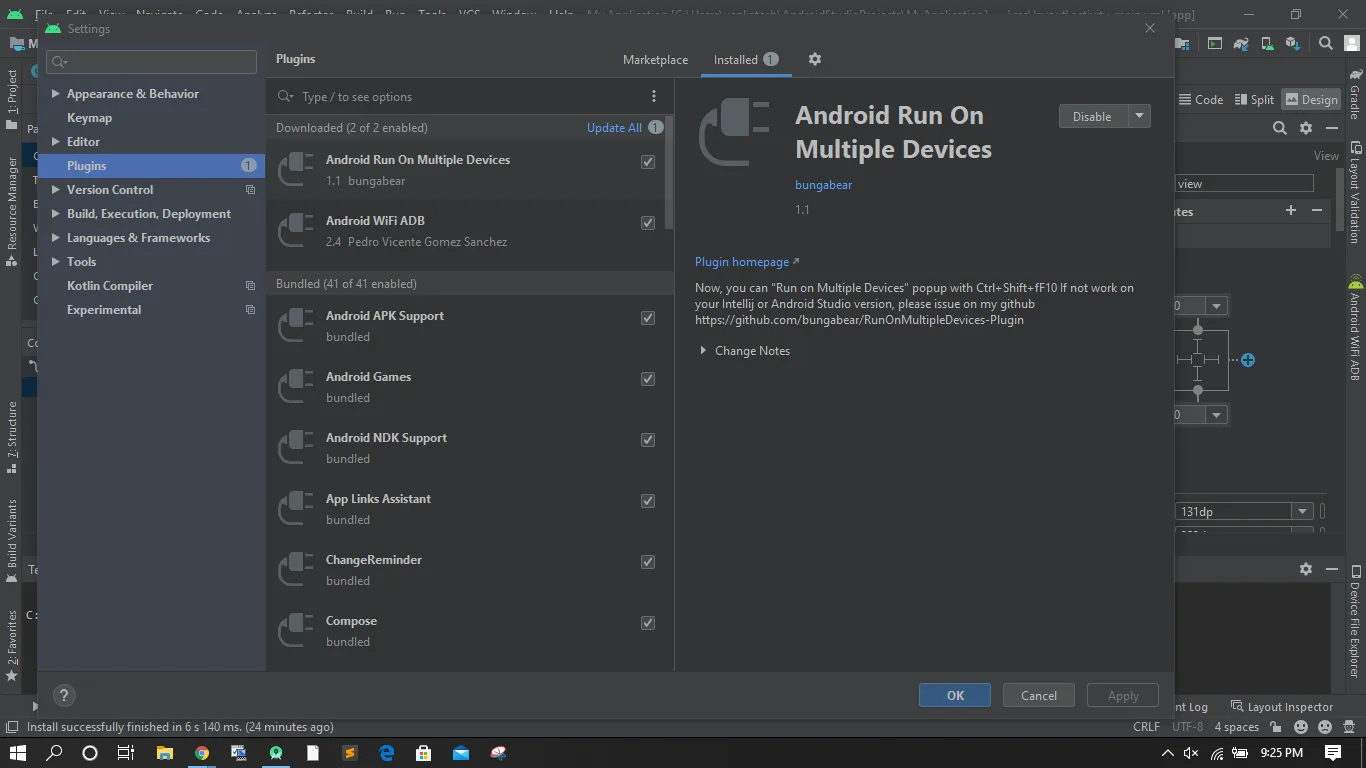This screenshot has height=768, width=1366.
Task: Expand the Tools settings section
Action: pos(56,262)
